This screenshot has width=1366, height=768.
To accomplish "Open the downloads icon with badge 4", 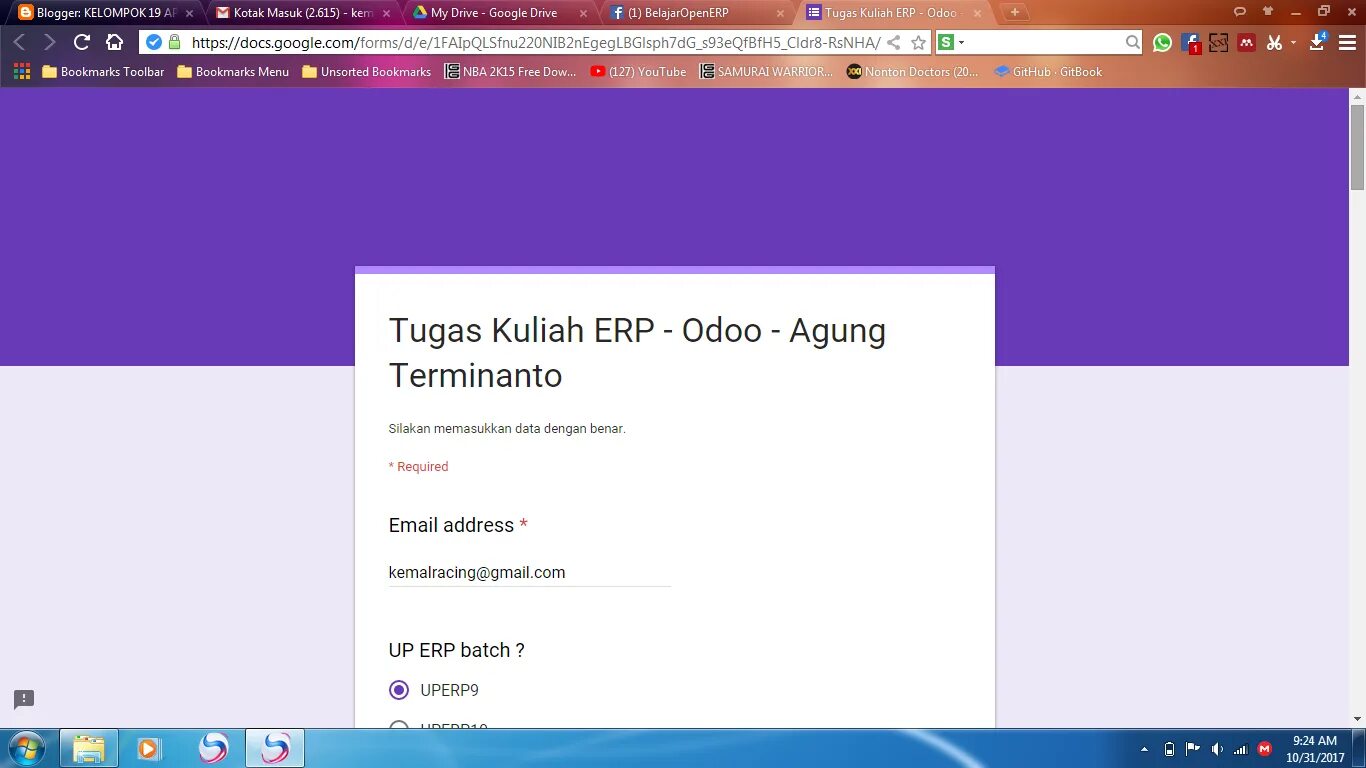I will (x=1318, y=41).
